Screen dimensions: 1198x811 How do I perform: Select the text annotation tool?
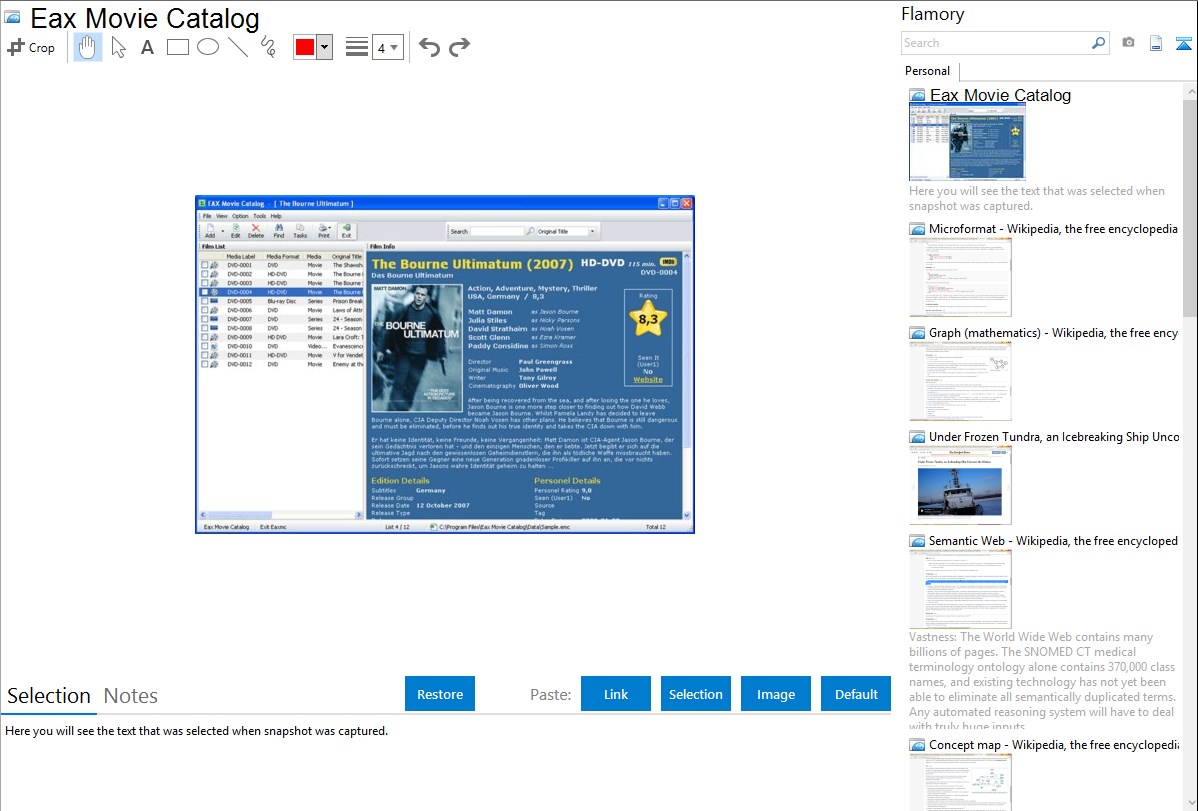point(147,47)
